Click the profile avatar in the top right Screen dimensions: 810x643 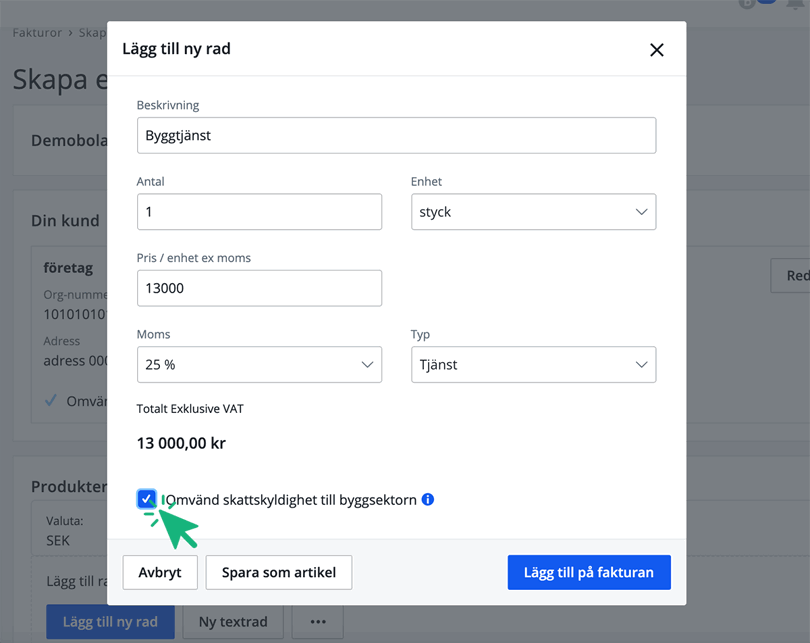click(x=749, y=5)
